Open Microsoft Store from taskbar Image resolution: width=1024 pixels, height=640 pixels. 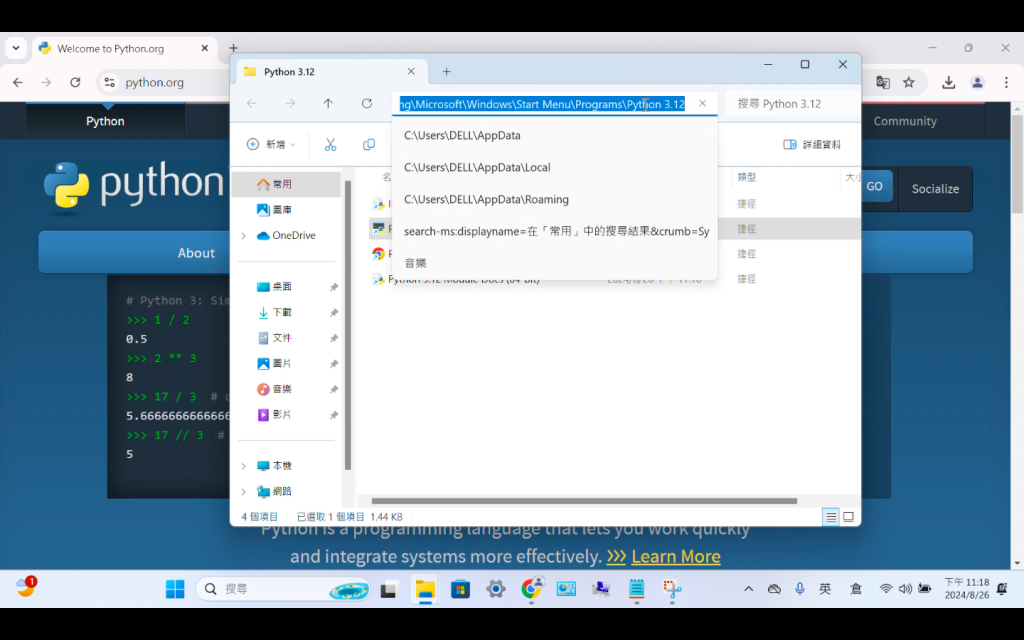[460, 589]
